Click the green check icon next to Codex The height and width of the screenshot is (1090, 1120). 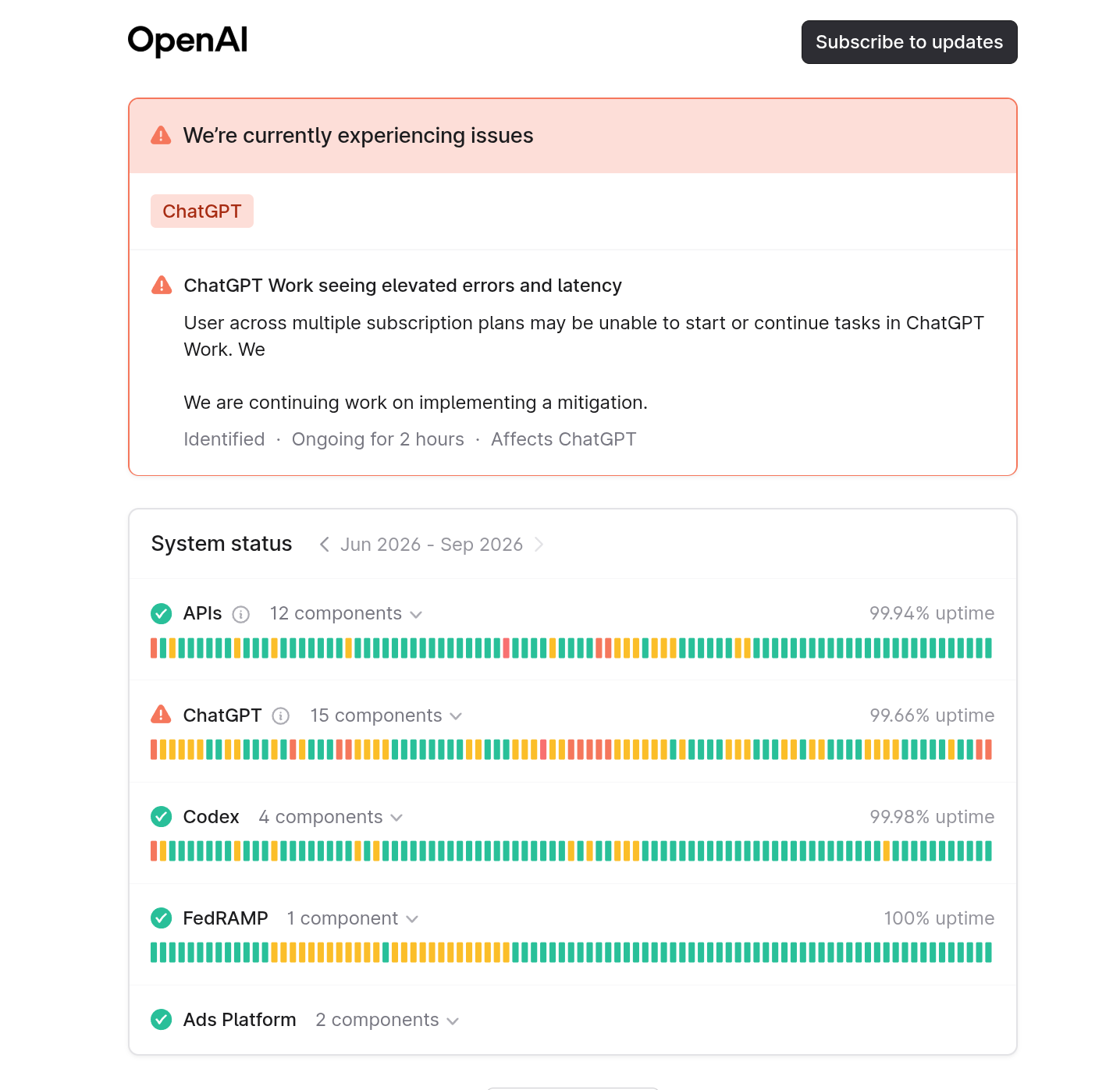(x=162, y=817)
